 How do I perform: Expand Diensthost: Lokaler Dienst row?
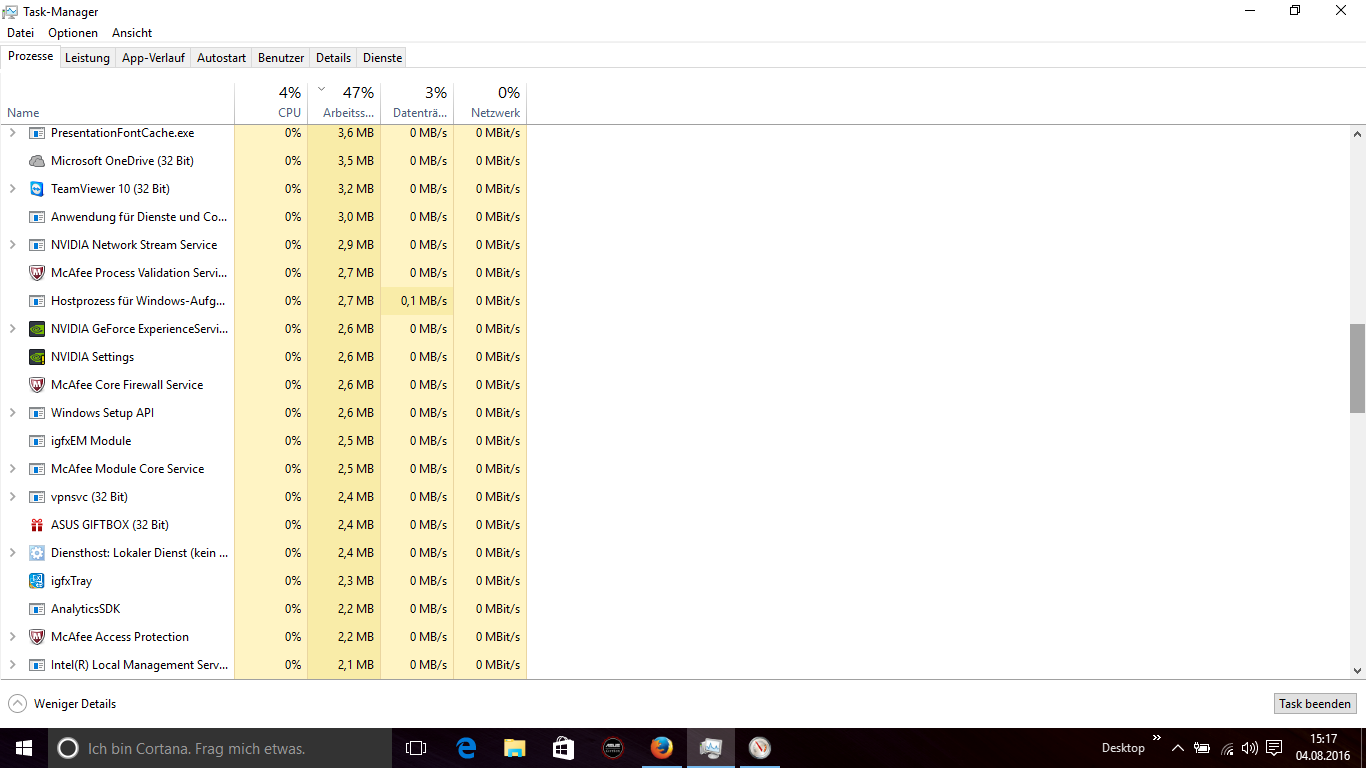(13, 553)
